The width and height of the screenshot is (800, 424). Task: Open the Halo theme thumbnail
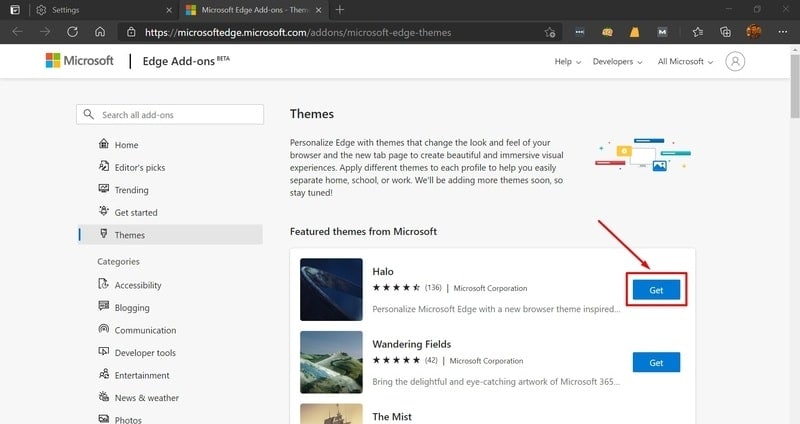pyautogui.click(x=331, y=289)
